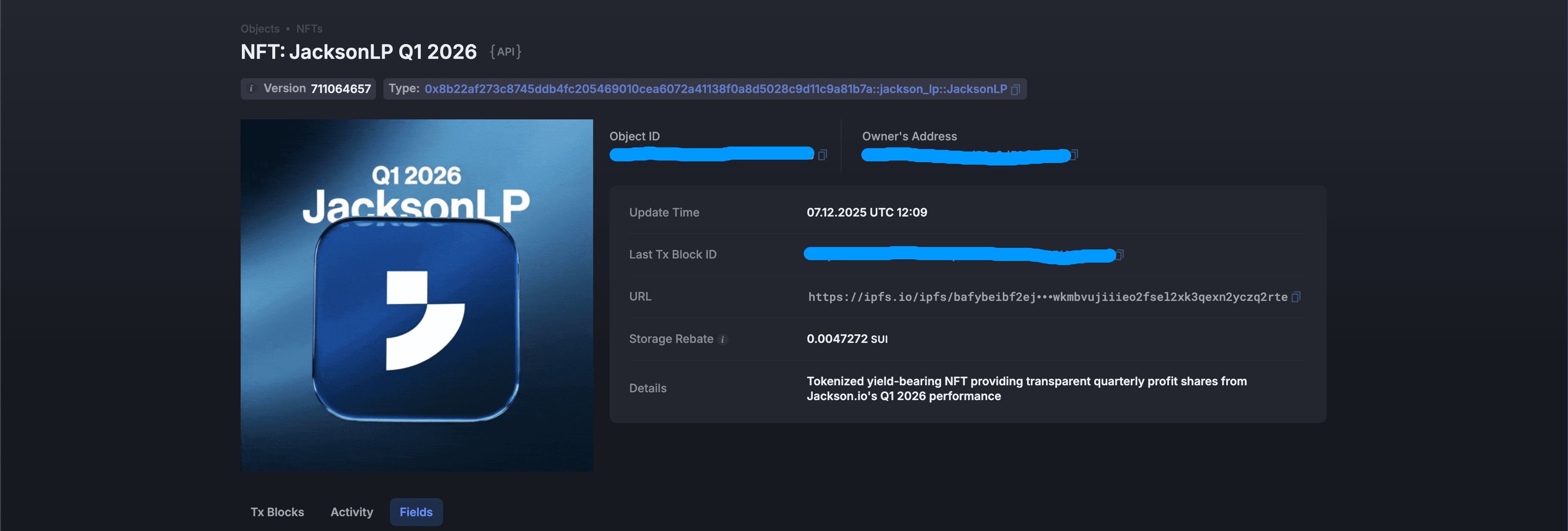Select the Fields tab
Viewport: 1568px width, 531px height.
(x=416, y=512)
